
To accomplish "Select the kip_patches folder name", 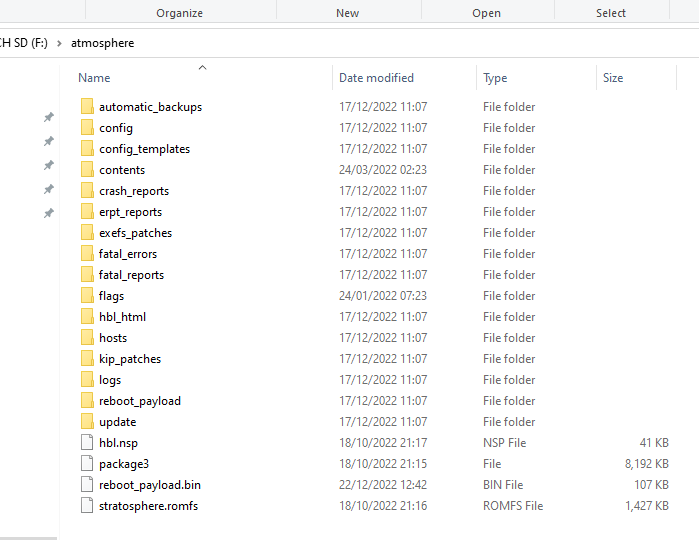I will 130,359.
